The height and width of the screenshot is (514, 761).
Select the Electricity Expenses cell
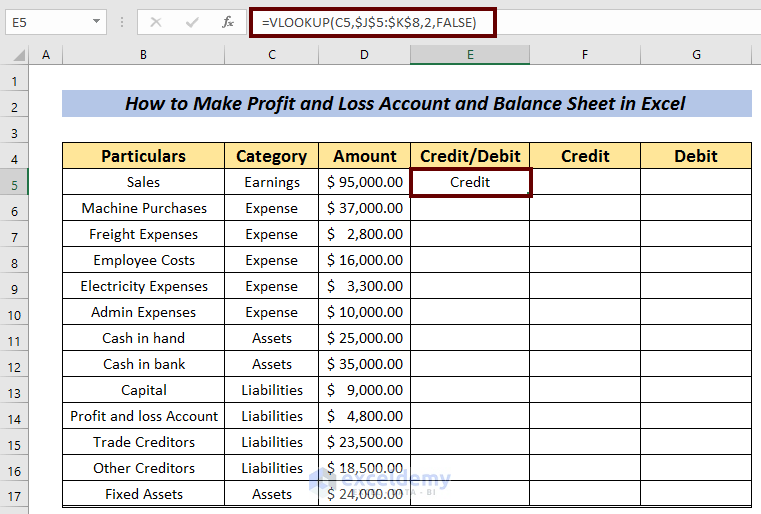tap(143, 286)
